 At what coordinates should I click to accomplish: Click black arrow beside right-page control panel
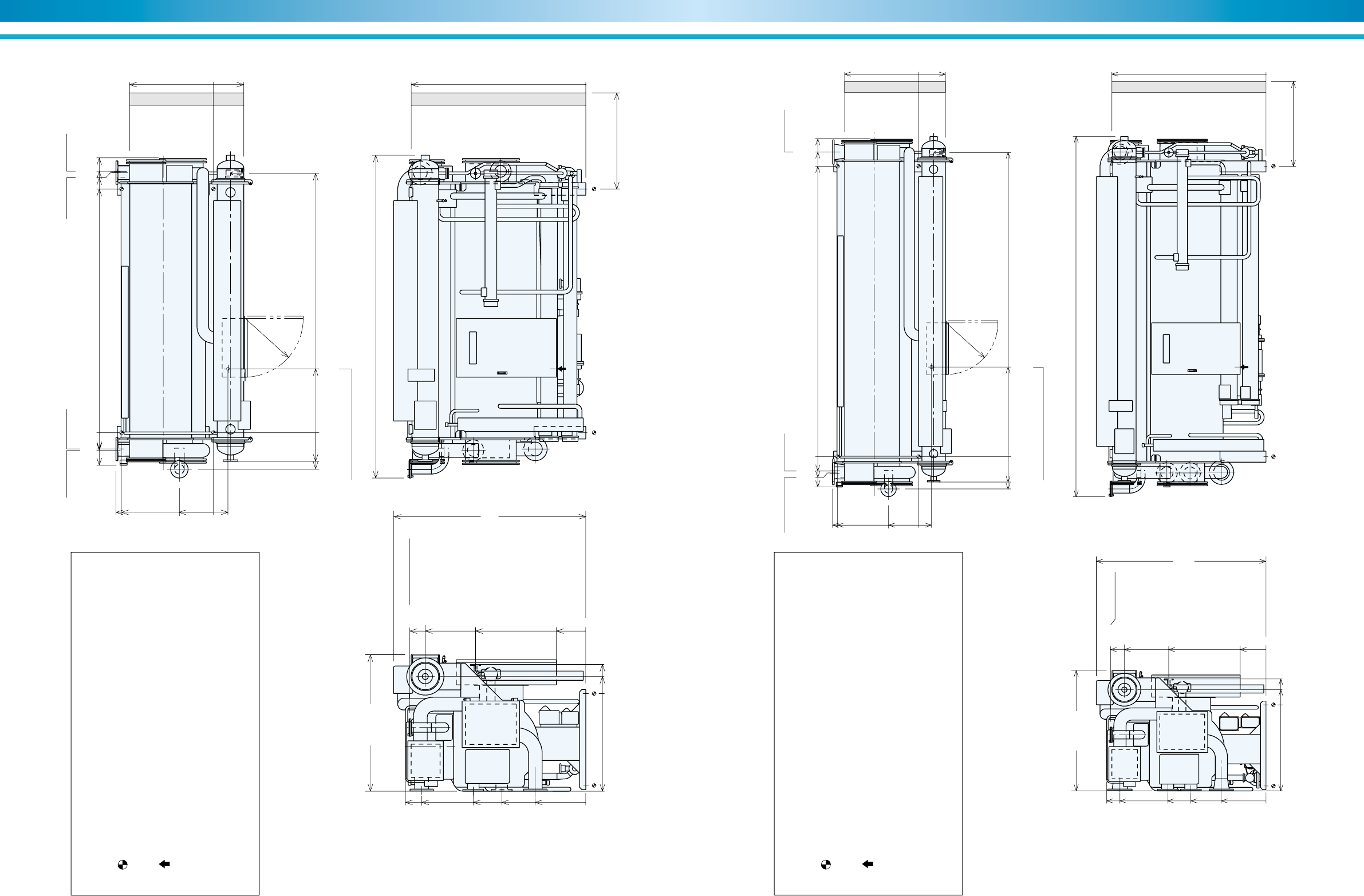1244,366
